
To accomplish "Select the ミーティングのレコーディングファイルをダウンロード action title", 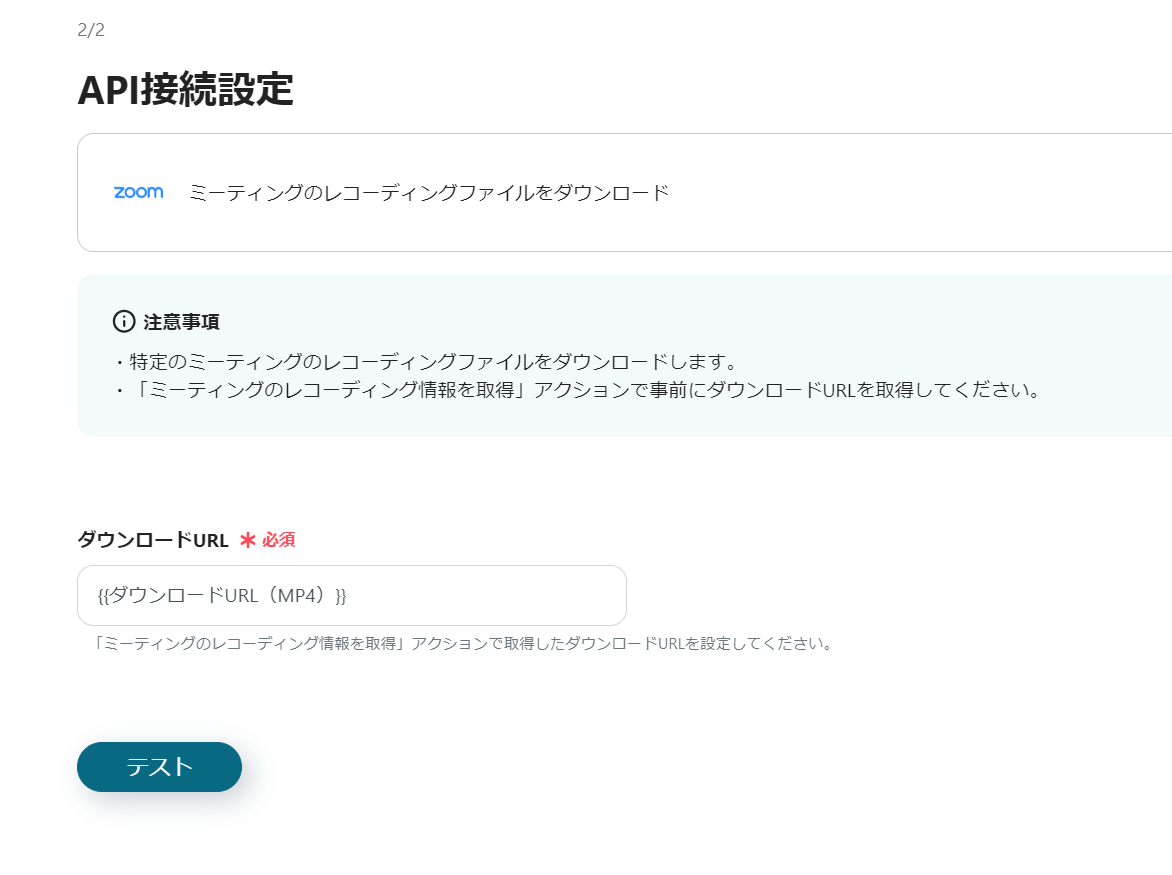I will click(x=428, y=193).
